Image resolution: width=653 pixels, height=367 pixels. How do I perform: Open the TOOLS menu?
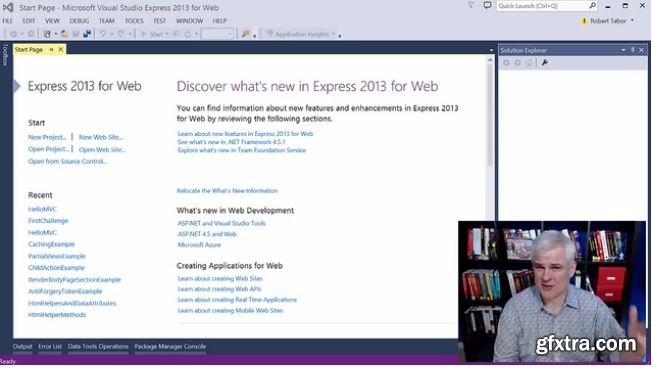pos(134,21)
